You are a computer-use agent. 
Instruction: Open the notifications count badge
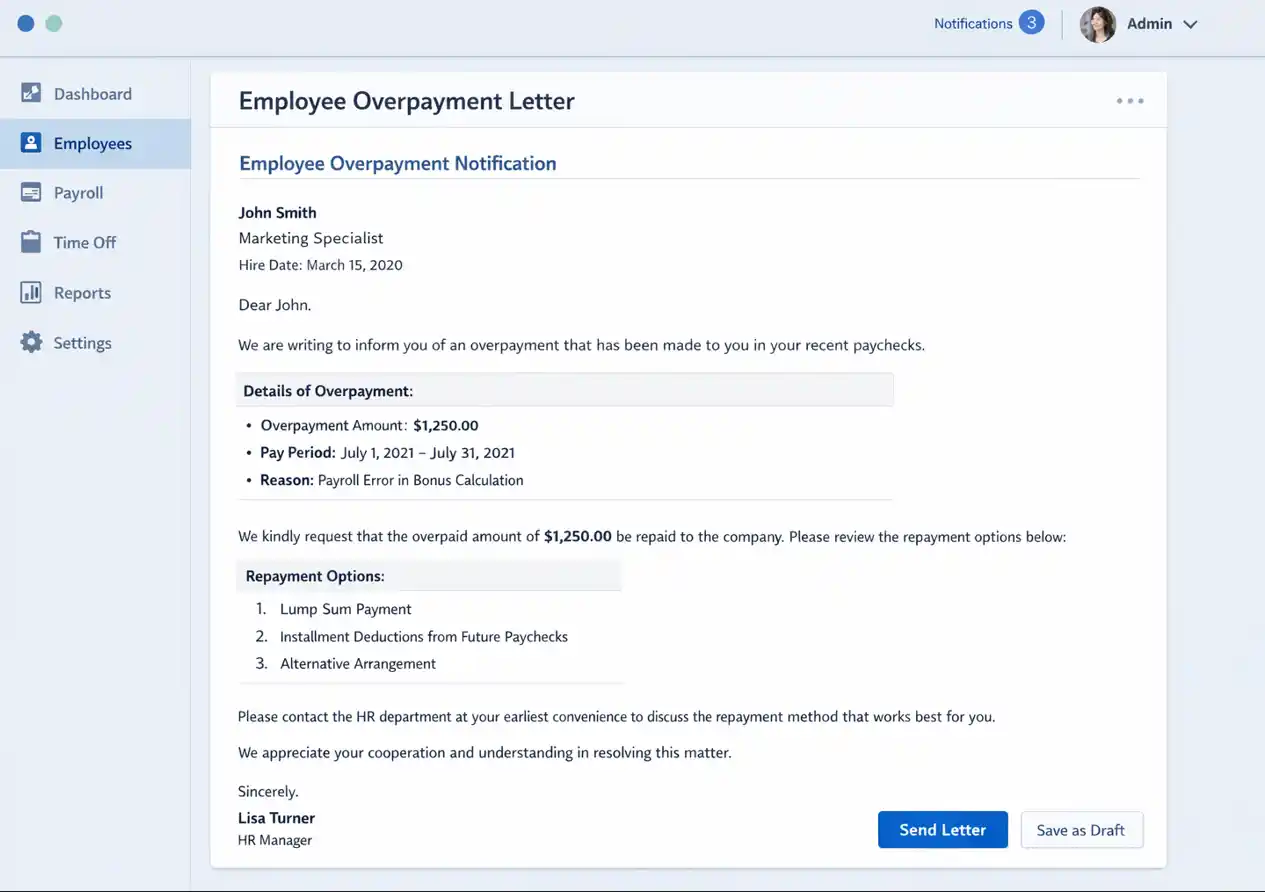coord(1032,21)
